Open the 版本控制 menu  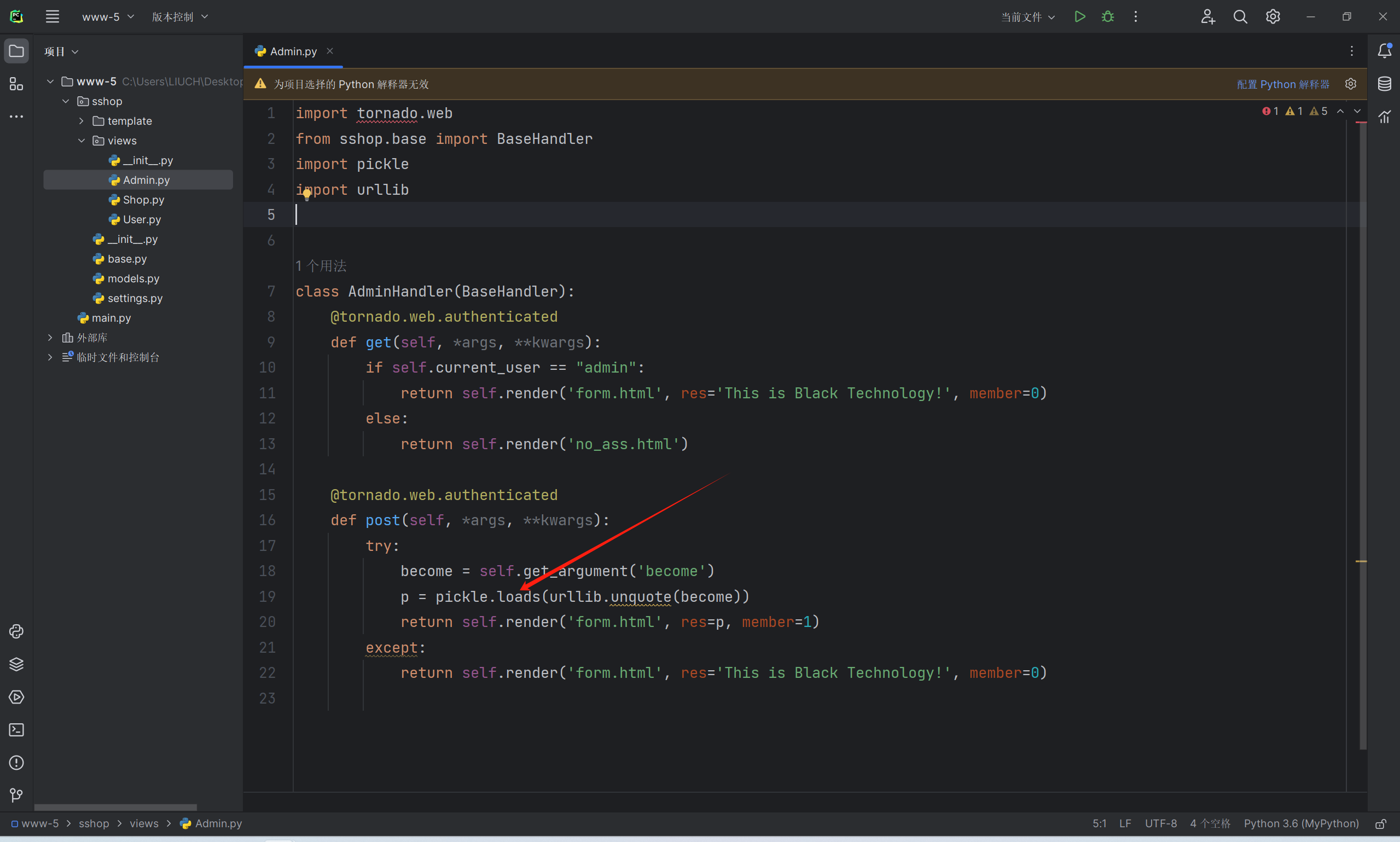coord(179,17)
